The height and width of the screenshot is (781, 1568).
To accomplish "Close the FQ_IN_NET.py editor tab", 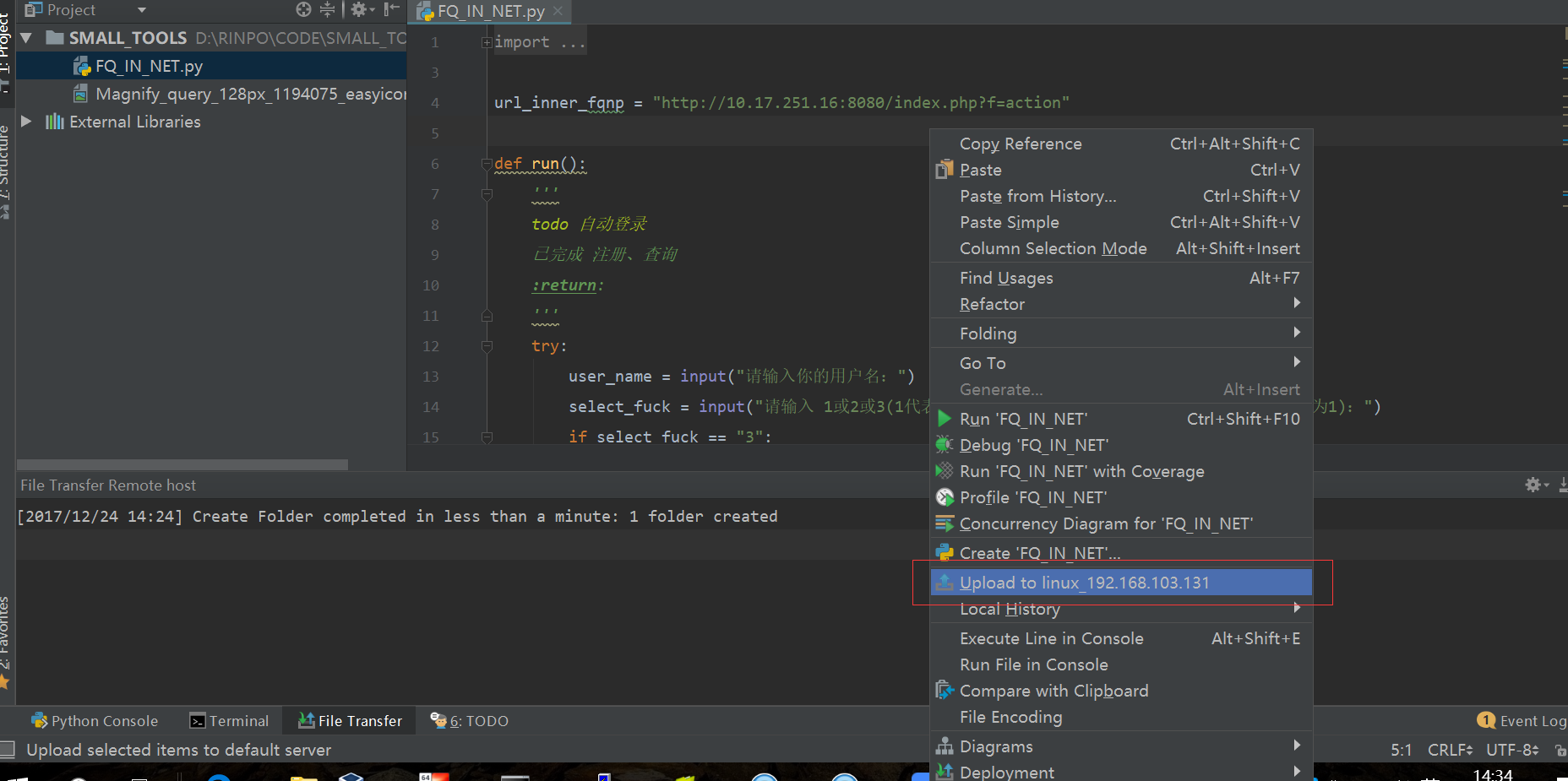I will click(x=558, y=11).
